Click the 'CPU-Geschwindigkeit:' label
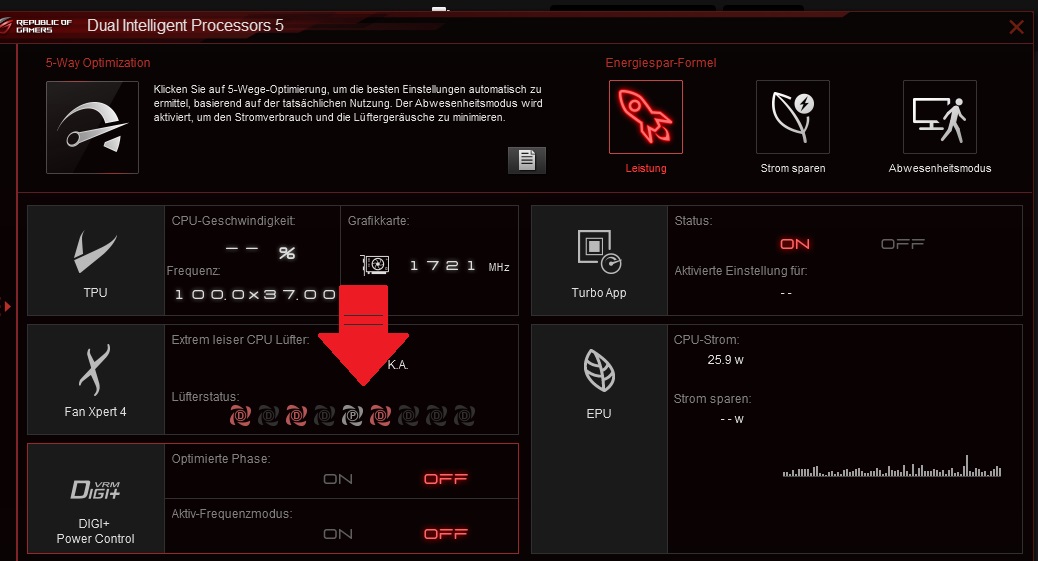Image resolution: width=1038 pixels, height=561 pixels. click(x=234, y=221)
